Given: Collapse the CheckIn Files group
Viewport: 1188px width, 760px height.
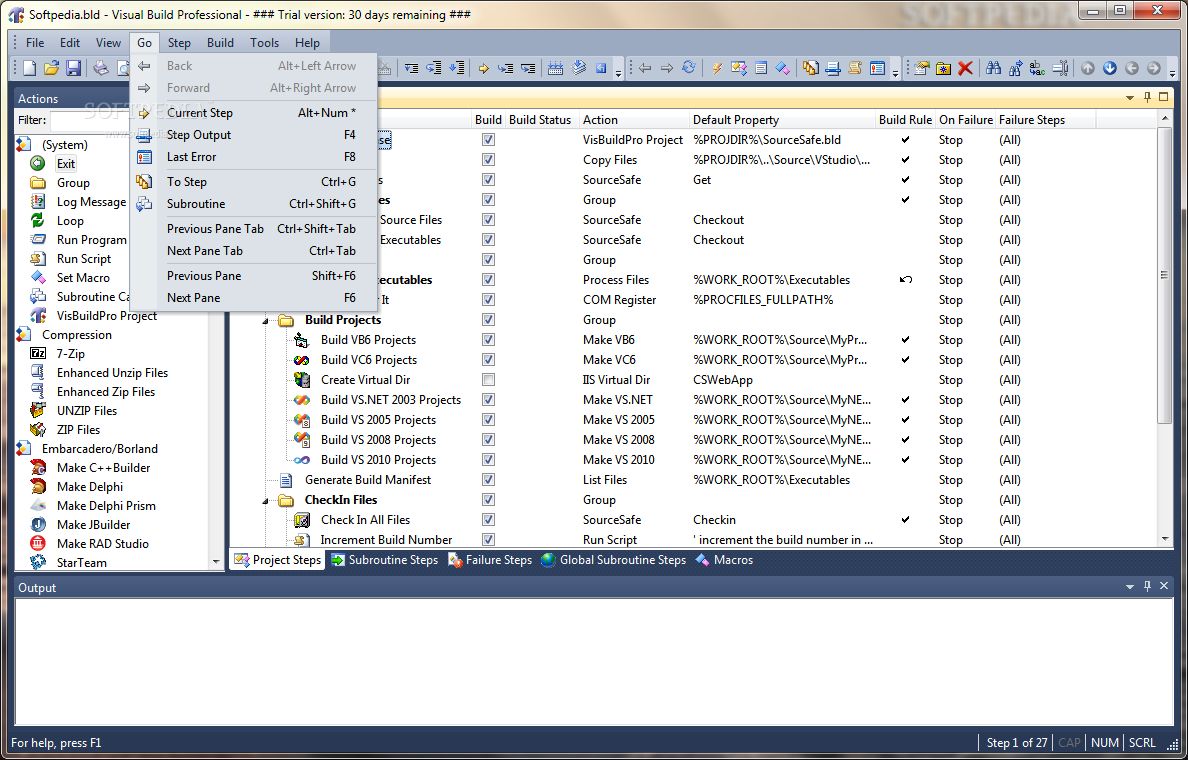Looking at the screenshot, I should coord(266,501).
